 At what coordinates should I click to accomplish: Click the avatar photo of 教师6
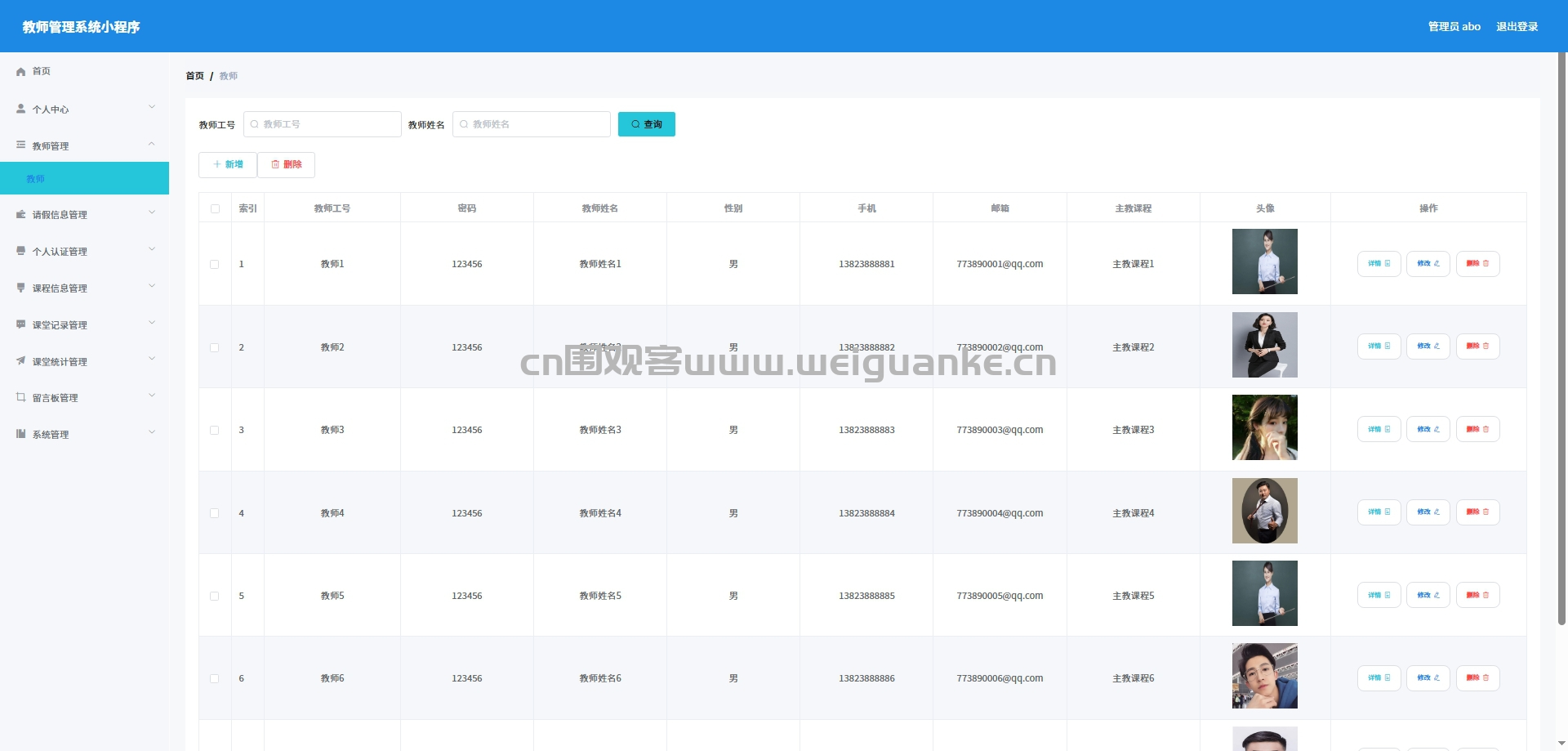pos(1264,676)
